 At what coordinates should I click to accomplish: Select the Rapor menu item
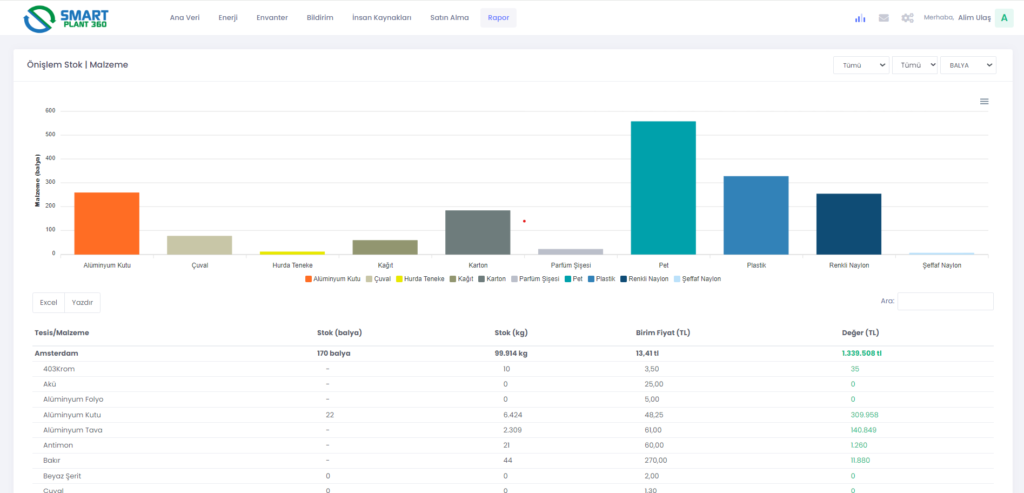pos(498,18)
